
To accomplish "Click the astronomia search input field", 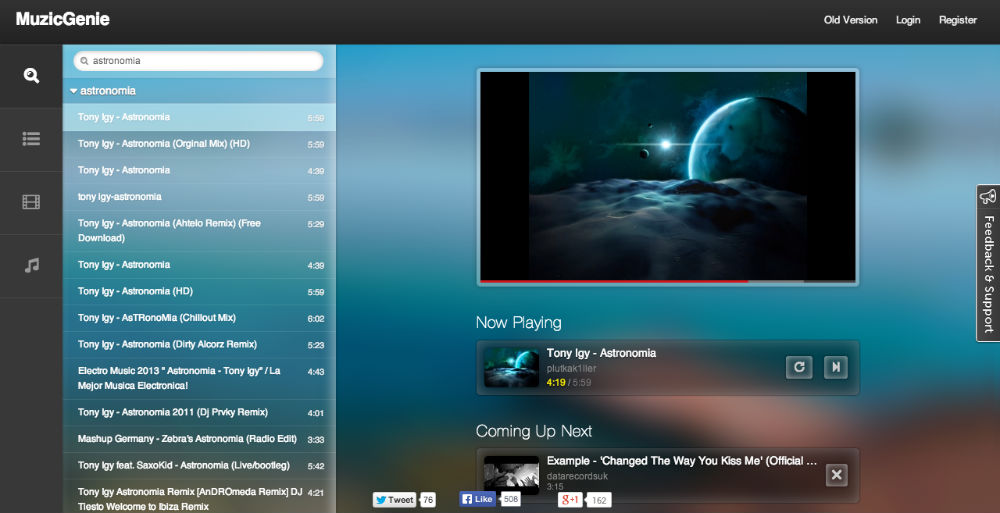I will (x=198, y=61).
